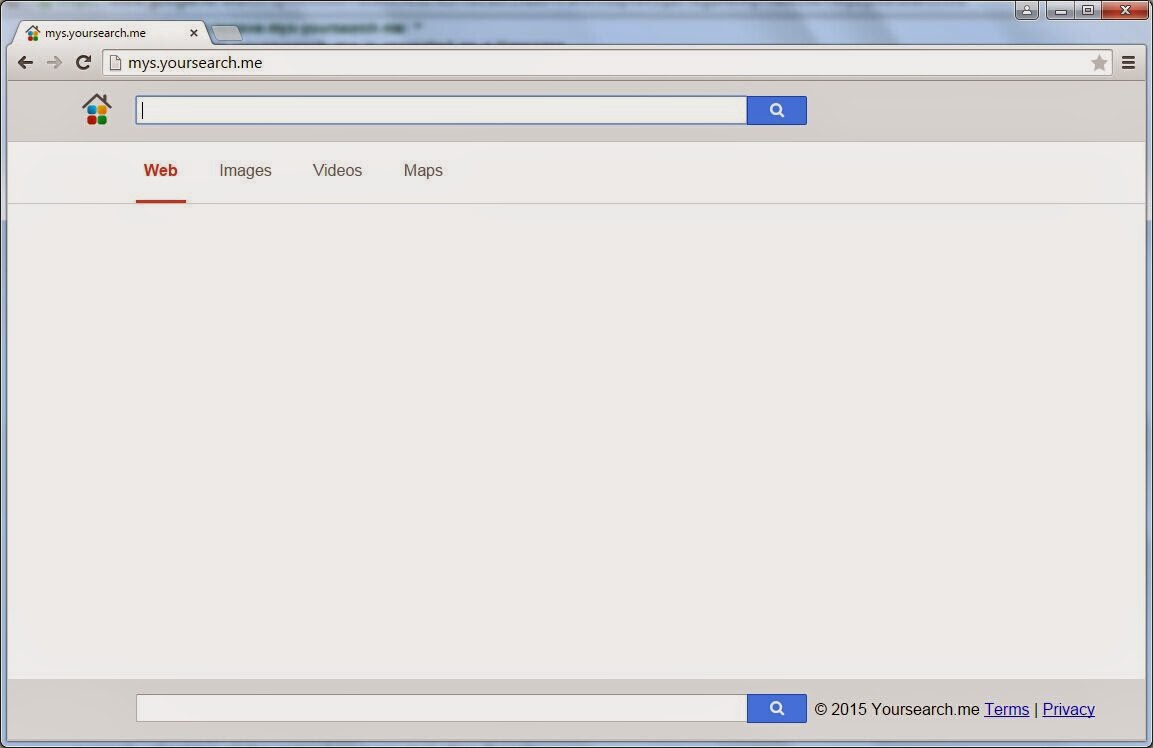Click the user profile icon in title bar

tap(1027, 10)
